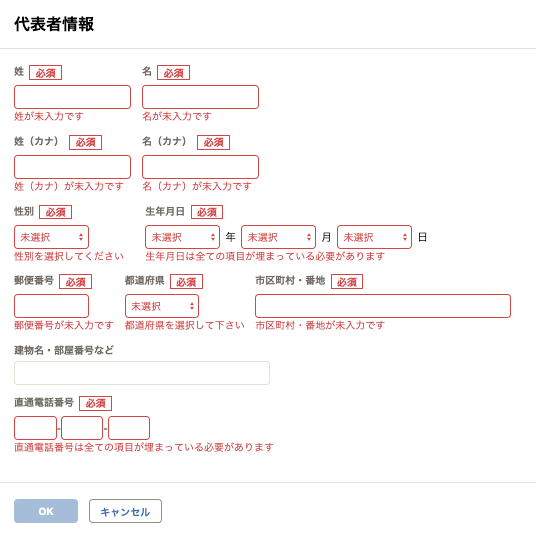Click the 姓が未入力です error message
This screenshot has width=536, height=537.
pos(49,116)
